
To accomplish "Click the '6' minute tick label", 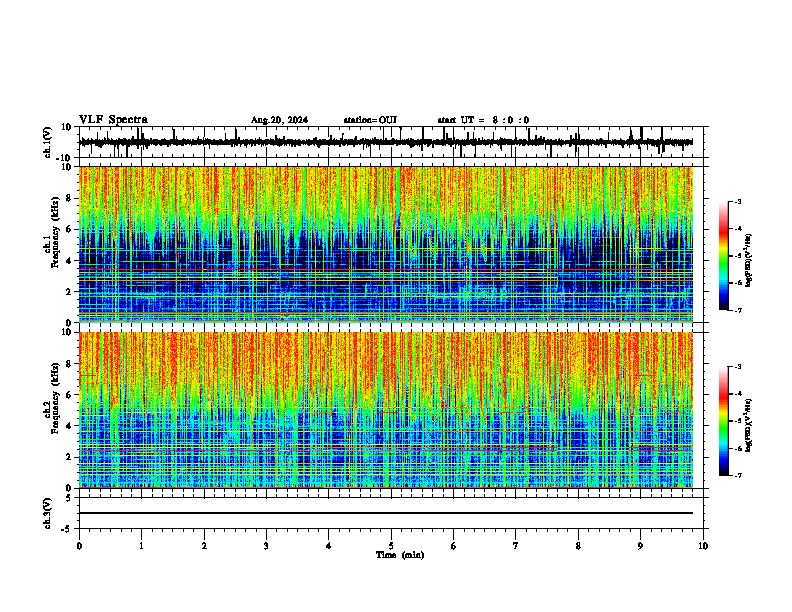I will point(453,546).
